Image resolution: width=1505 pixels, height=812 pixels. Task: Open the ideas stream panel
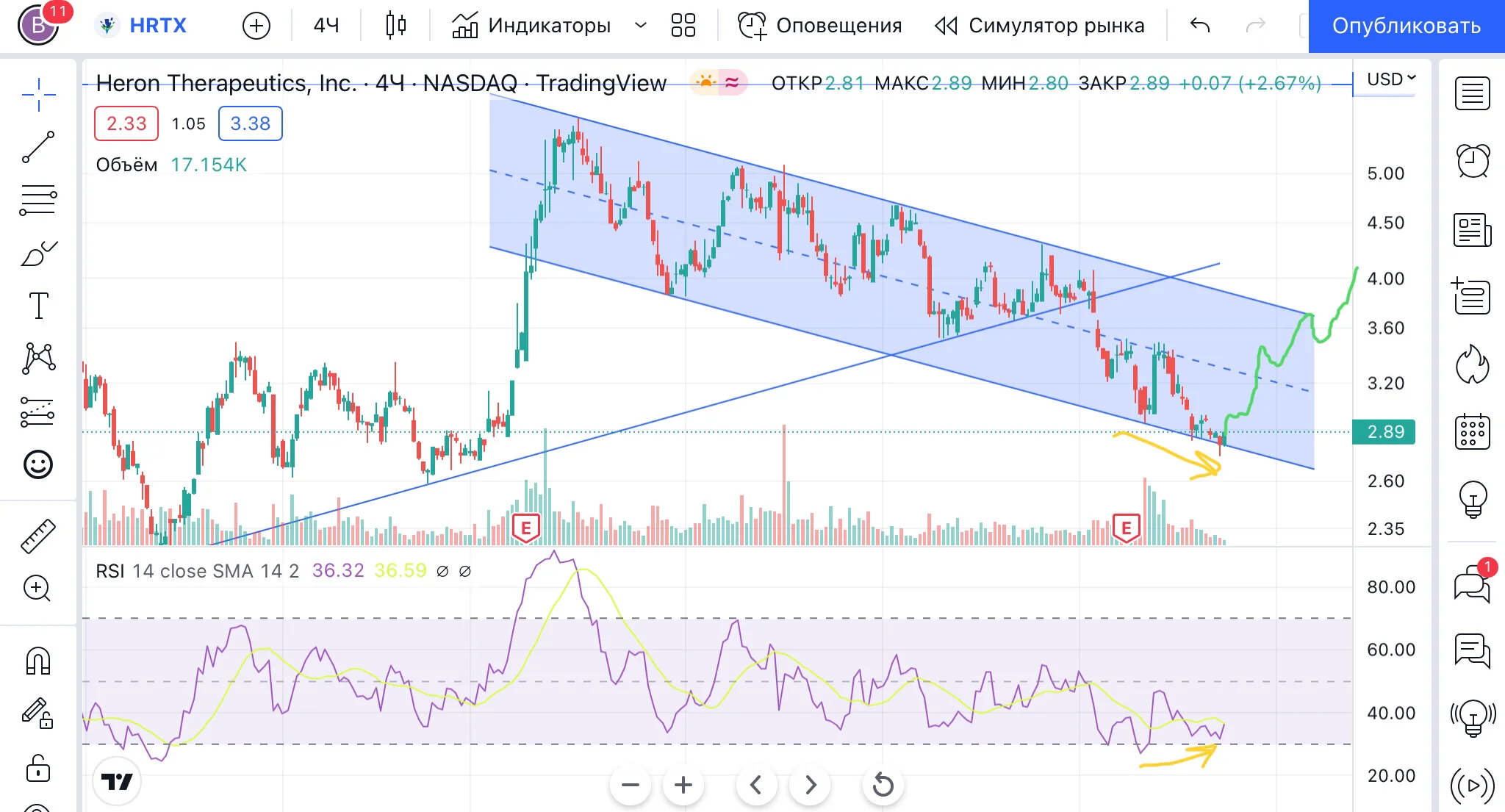1473,718
